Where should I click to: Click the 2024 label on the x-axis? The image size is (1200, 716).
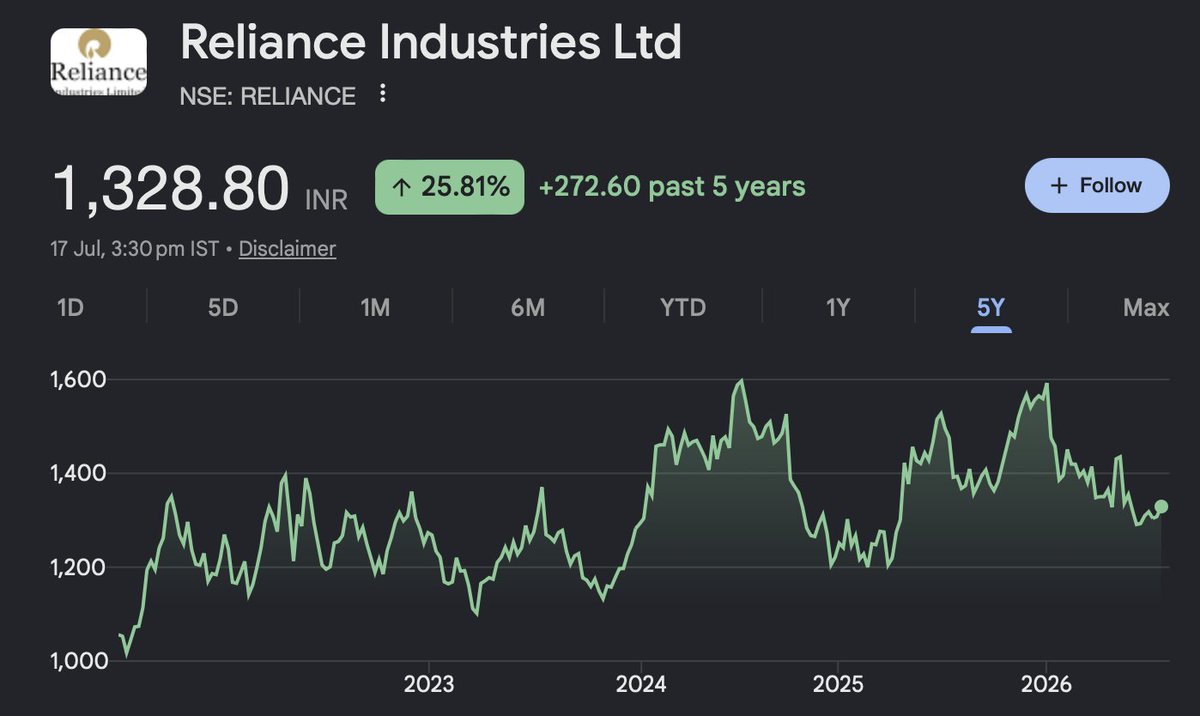(x=641, y=685)
